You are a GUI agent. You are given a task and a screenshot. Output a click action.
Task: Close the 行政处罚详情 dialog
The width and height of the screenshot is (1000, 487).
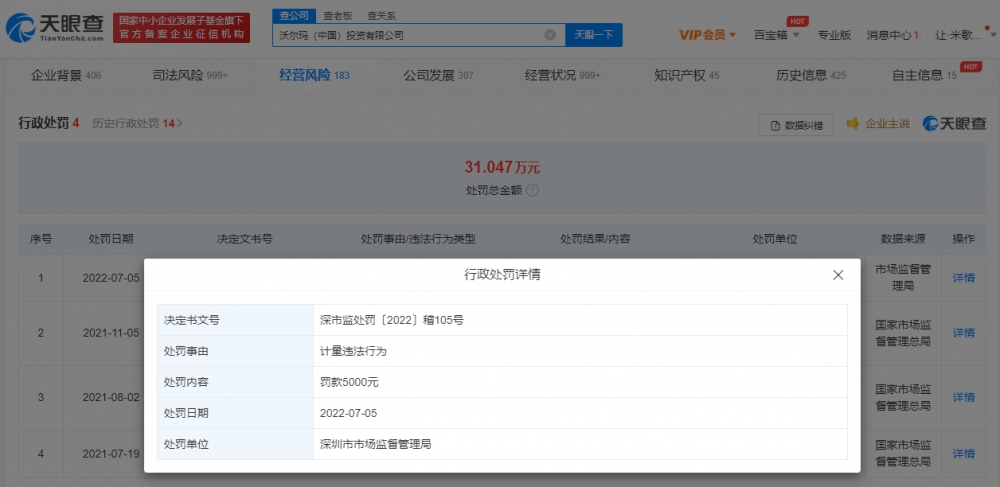click(838, 275)
